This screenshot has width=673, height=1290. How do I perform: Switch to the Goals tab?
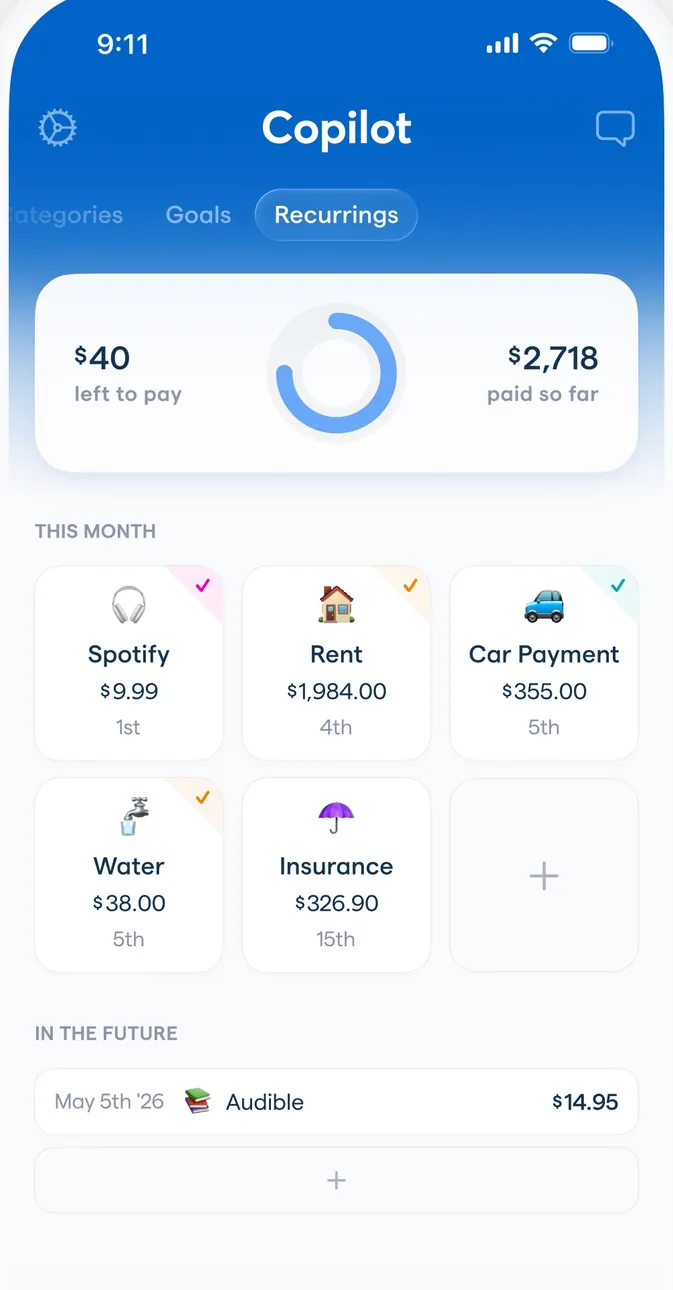tap(198, 215)
